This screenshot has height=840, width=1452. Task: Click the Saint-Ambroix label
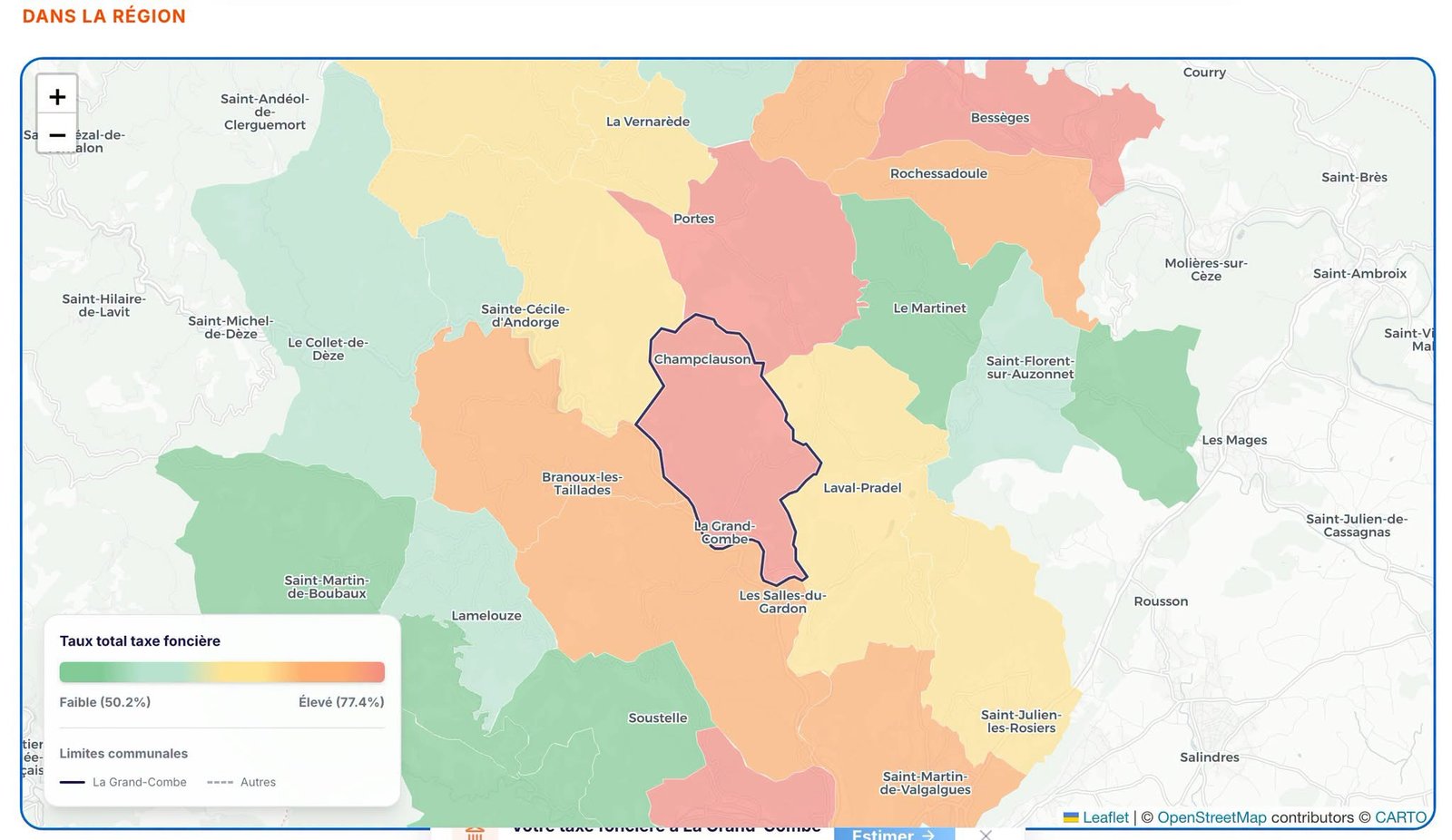pyautogui.click(x=1359, y=274)
